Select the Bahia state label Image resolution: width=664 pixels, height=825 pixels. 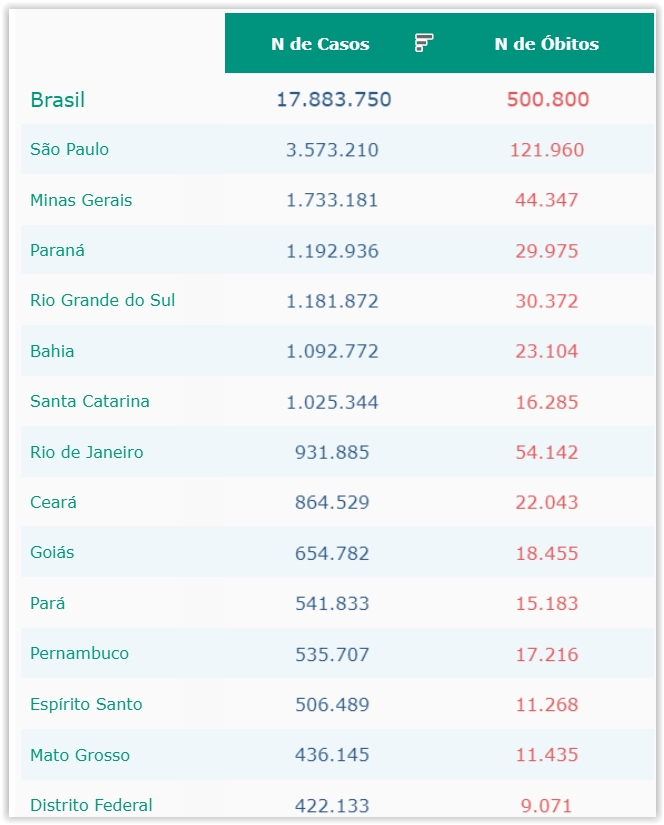[52, 351]
